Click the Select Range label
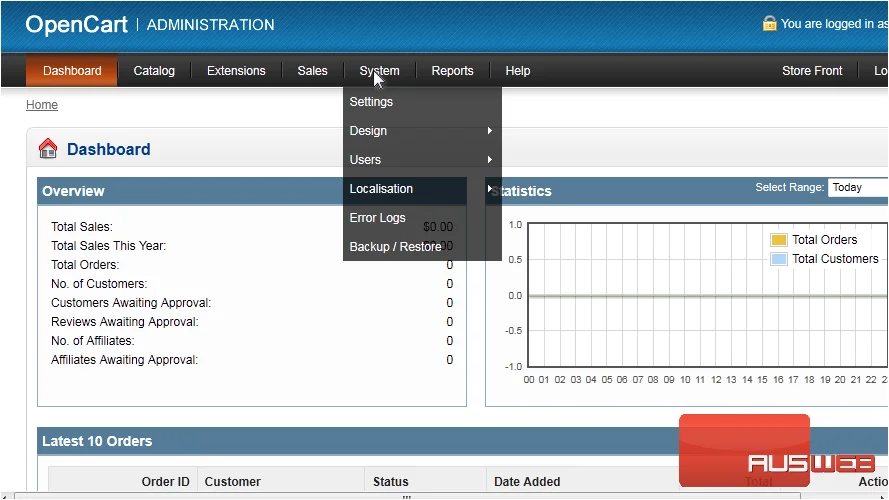Image resolution: width=889 pixels, height=500 pixels. [x=790, y=188]
